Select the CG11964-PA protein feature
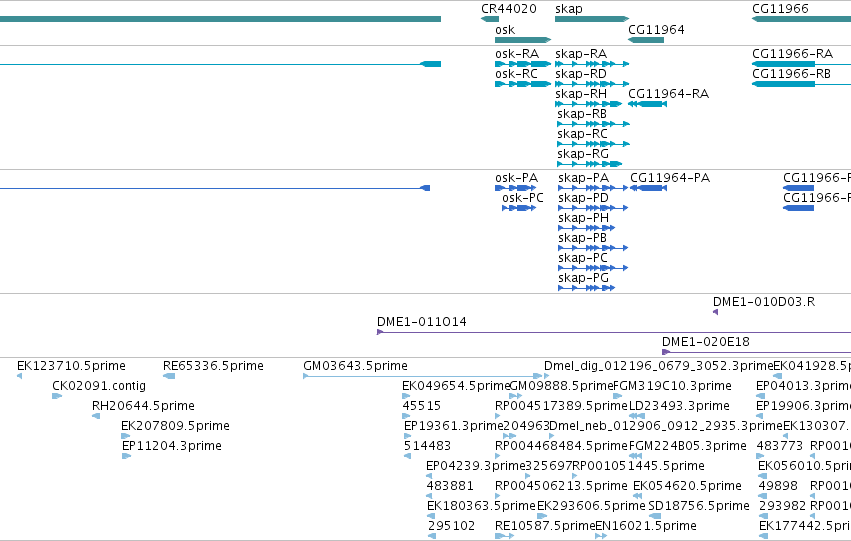The image size is (851, 541). [649, 188]
